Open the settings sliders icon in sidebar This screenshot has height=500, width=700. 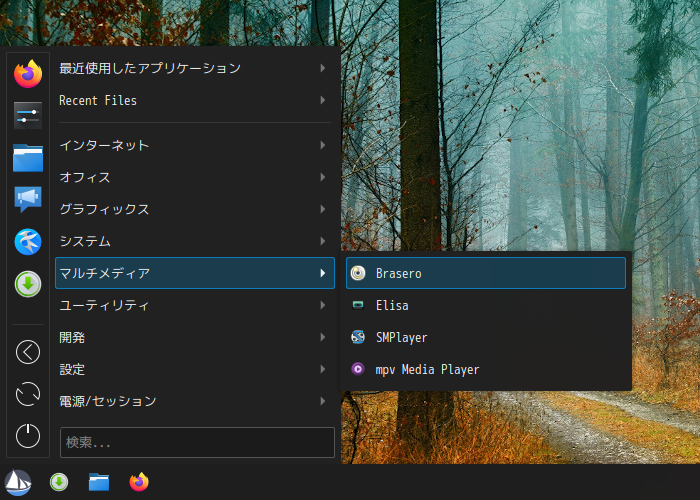28,115
